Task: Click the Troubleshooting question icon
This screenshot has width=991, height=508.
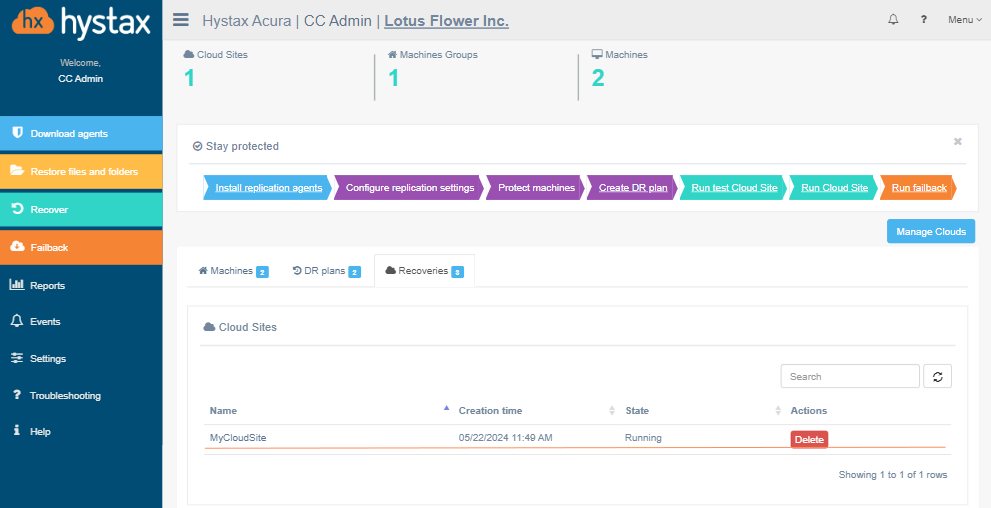Action: tap(17, 395)
